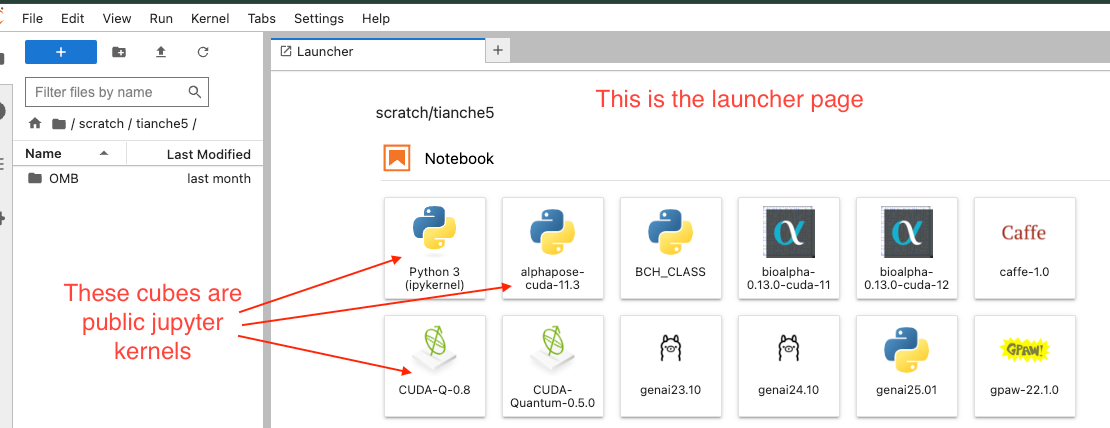Start a CUDA-Q-0.8 notebook
The image size is (1110, 428).
[435, 366]
